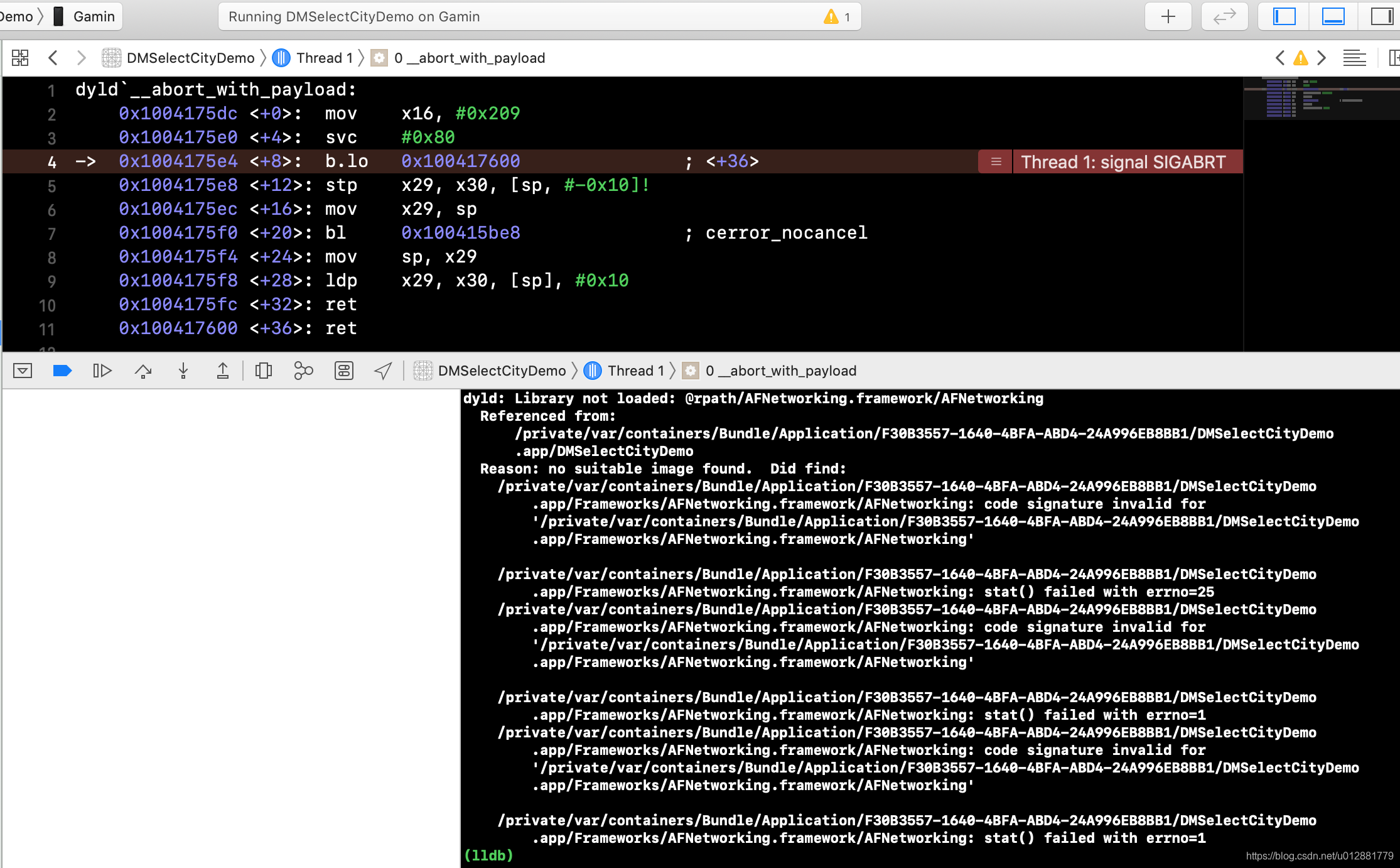
Task: Click the Step Into icon
Action: pyautogui.click(x=183, y=371)
